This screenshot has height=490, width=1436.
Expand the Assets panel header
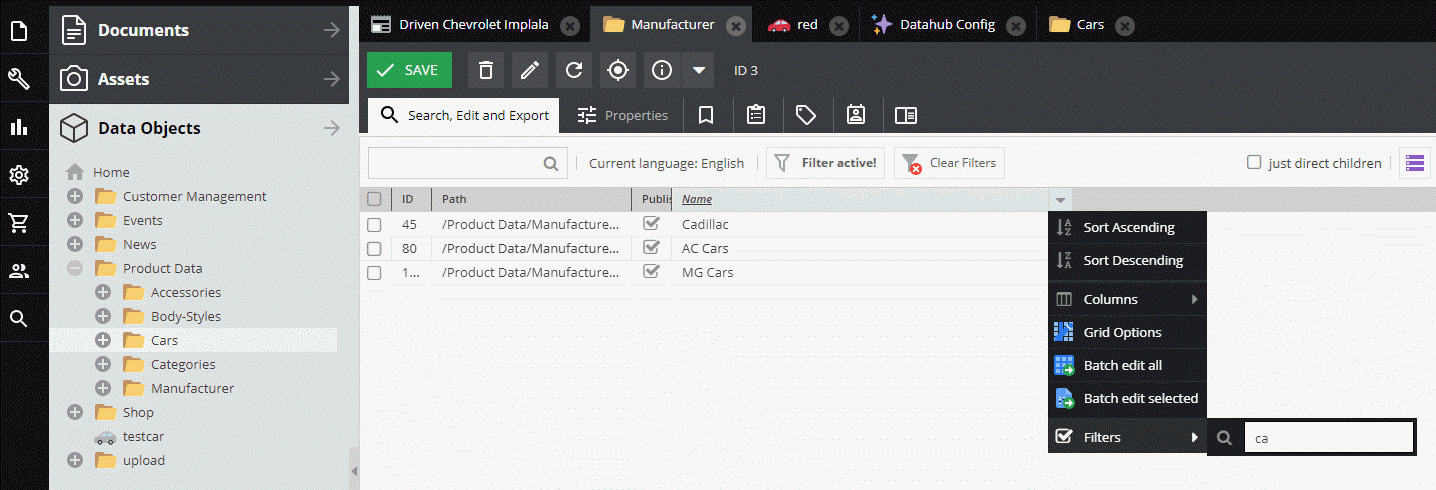[199, 79]
